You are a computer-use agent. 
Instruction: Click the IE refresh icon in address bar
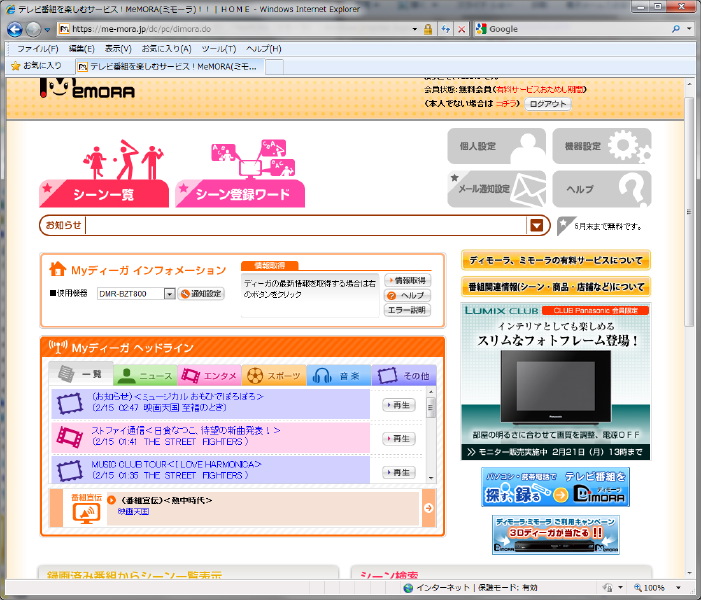click(444, 29)
